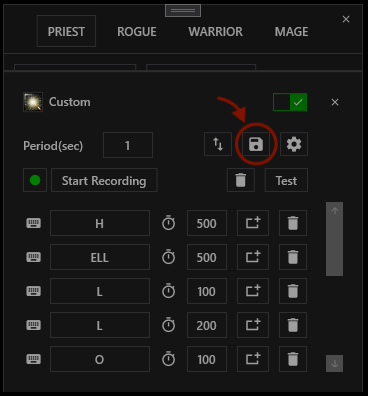This screenshot has height=396, width=368.
Task: Edit the ELL key field
Action: (x=100, y=257)
